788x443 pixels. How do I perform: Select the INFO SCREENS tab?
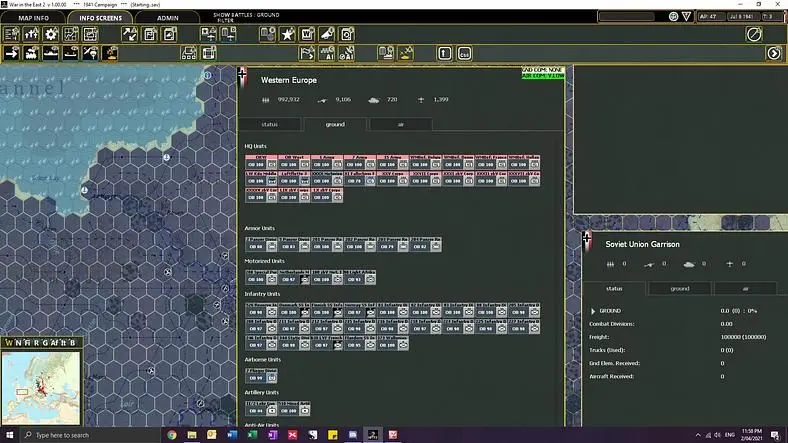pyautogui.click(x=100, y=18)
